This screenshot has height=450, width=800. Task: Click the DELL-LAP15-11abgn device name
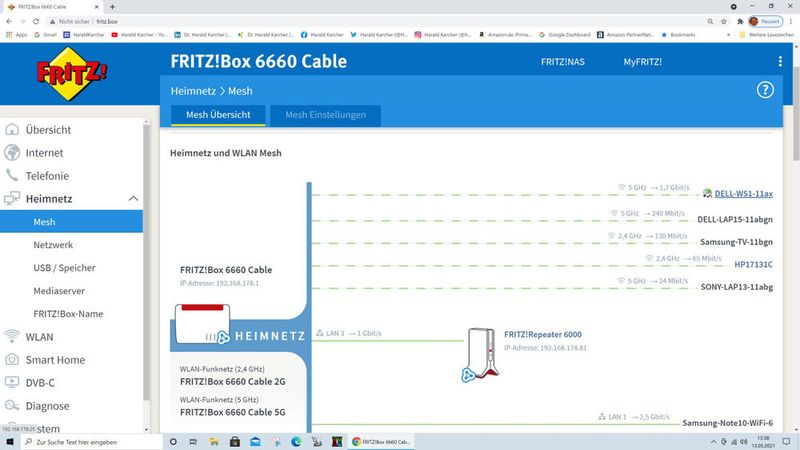pyautogui.click(x=735, y=219)
